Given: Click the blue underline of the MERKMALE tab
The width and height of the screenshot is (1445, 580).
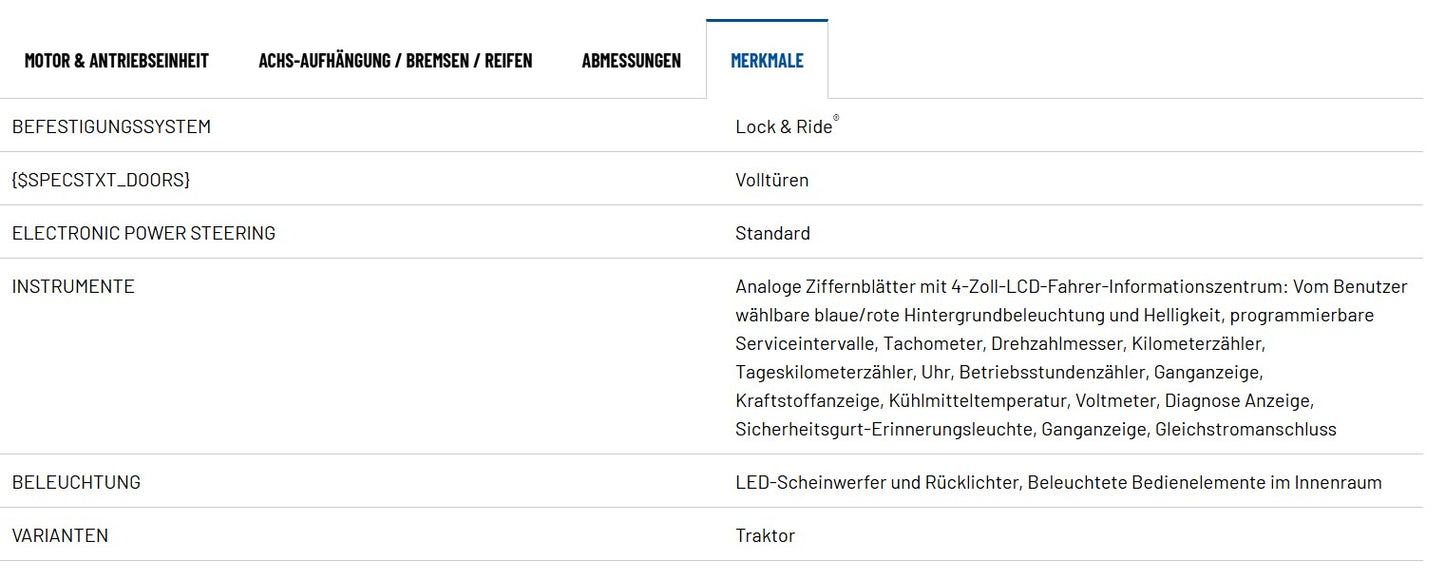Looking at the screenshot, I should [767, 19].
